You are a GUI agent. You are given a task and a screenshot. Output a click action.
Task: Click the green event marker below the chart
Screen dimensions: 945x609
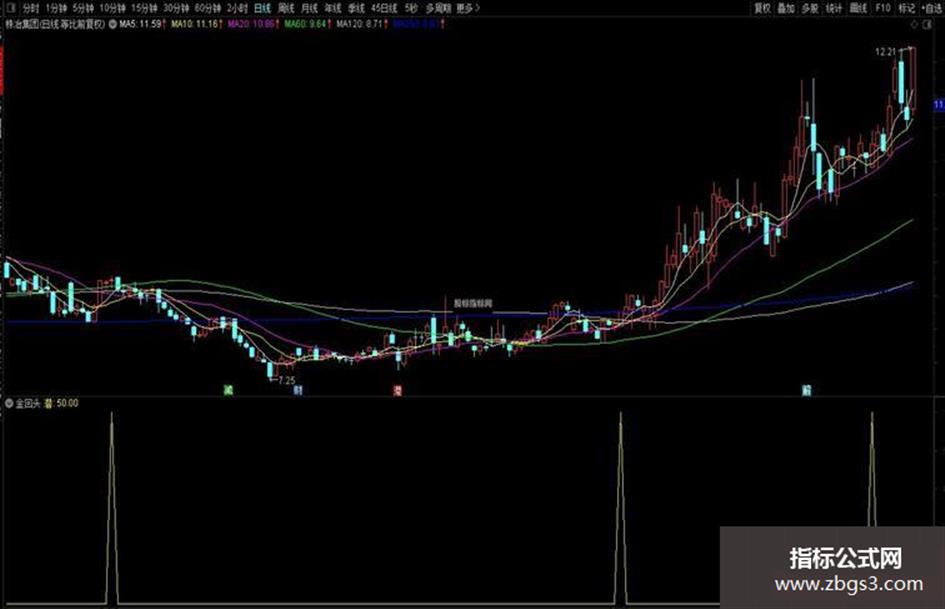[228, 390]
